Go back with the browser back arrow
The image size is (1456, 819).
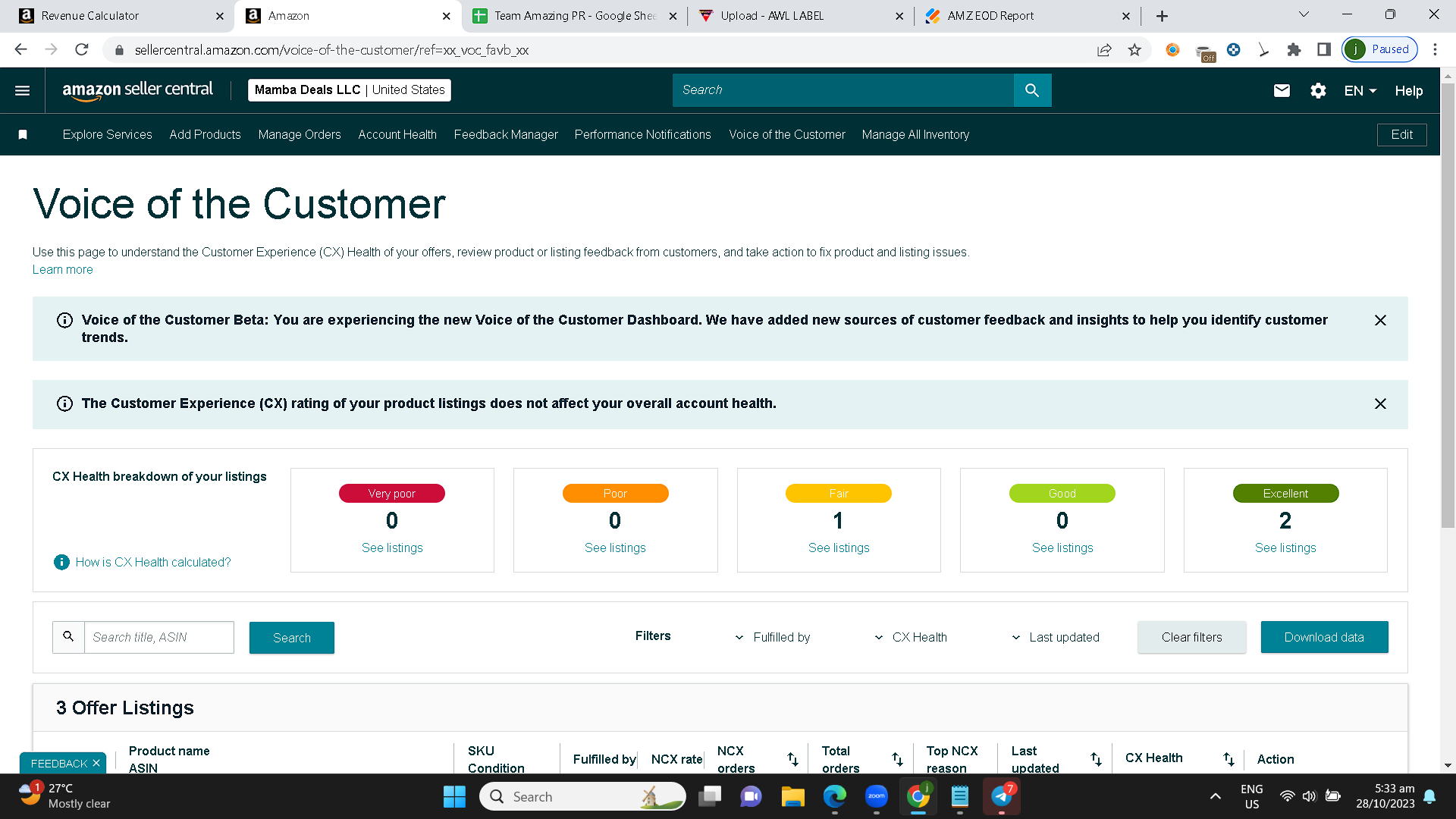coord(20,49)
